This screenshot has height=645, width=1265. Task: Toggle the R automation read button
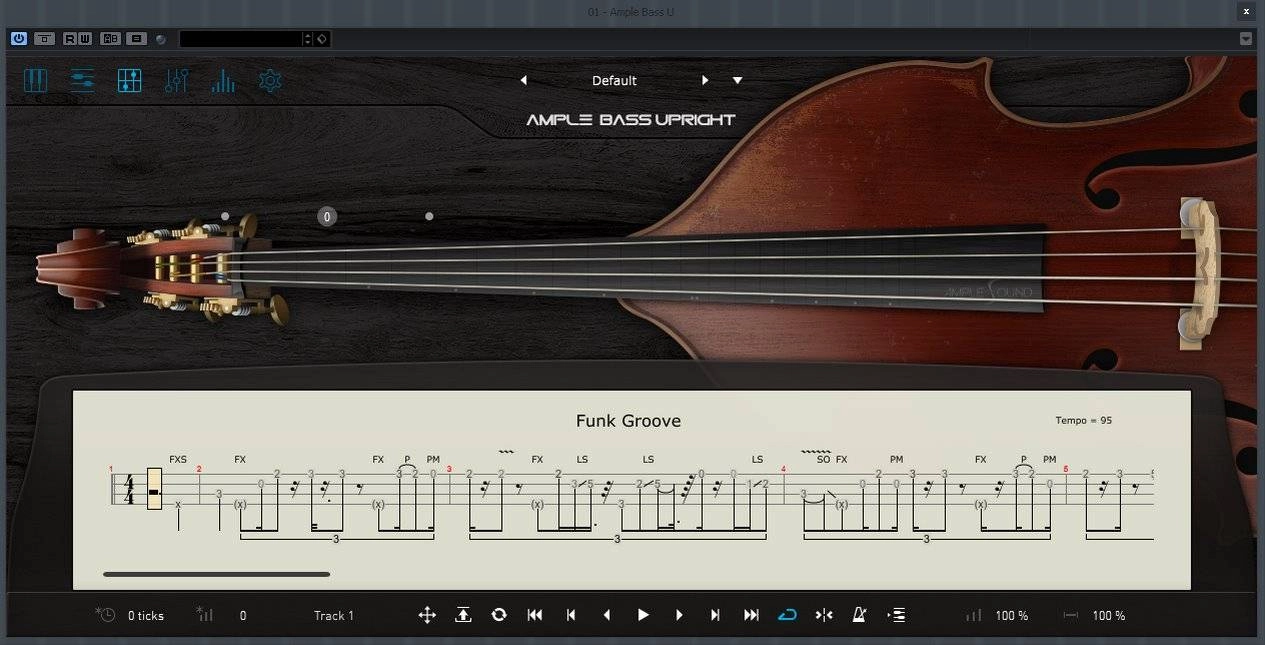(x=70, y=38)
